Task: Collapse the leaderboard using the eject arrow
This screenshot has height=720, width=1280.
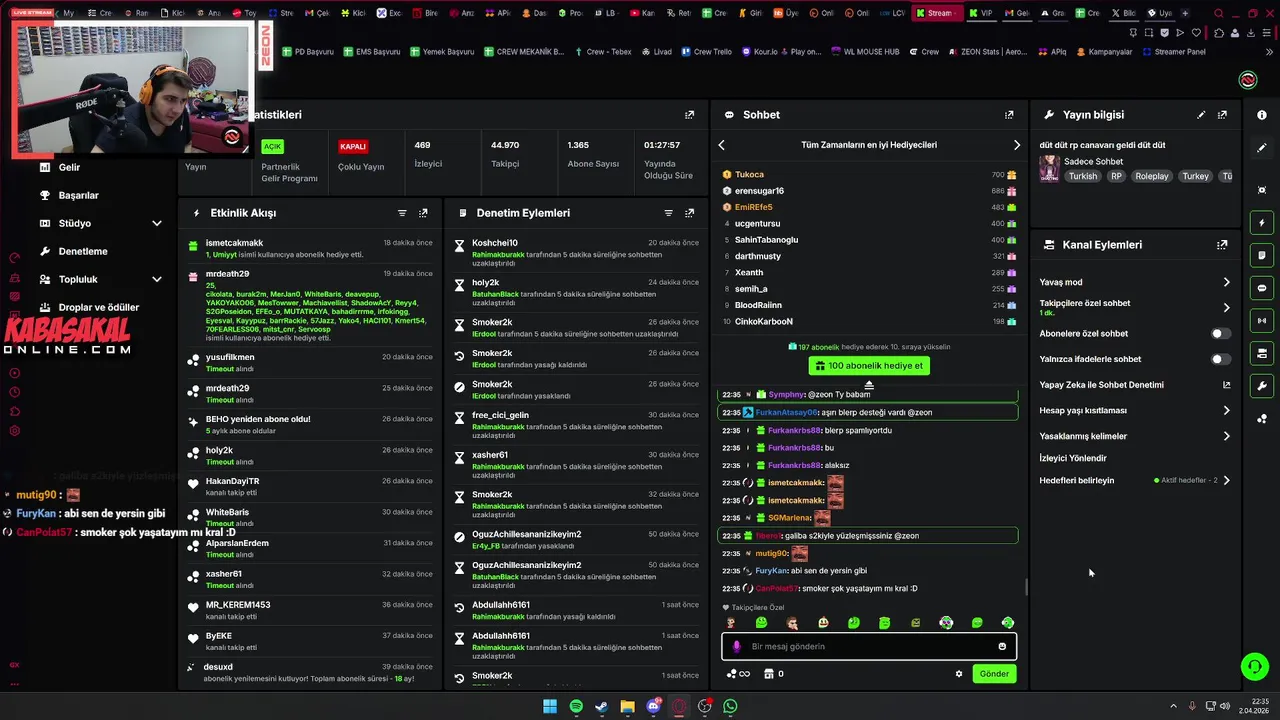Action: 869,385
